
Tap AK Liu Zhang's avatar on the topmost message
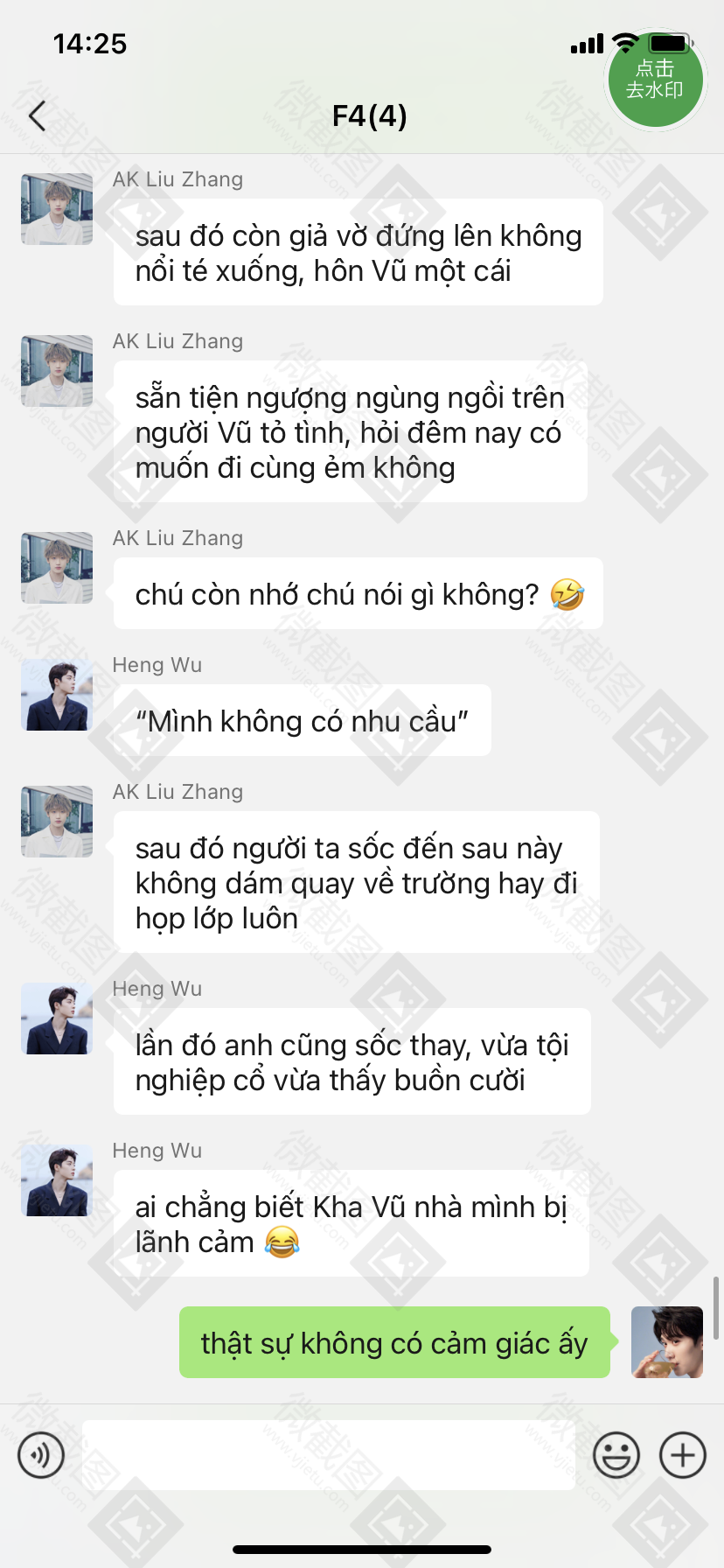57,209
